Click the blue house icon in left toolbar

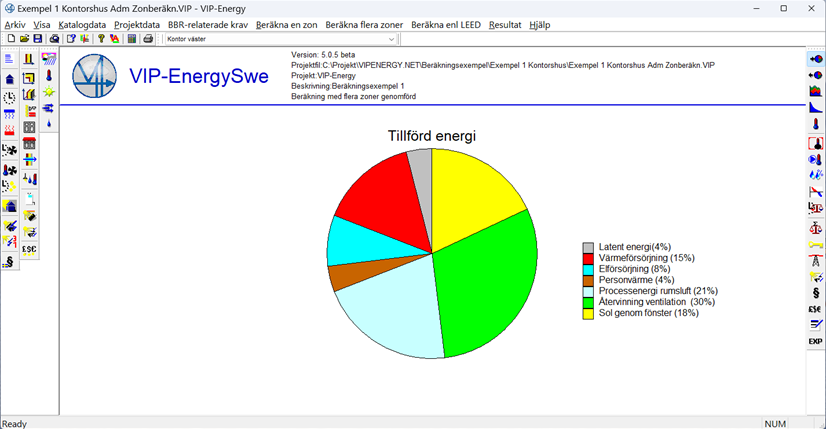click(10, 79)
